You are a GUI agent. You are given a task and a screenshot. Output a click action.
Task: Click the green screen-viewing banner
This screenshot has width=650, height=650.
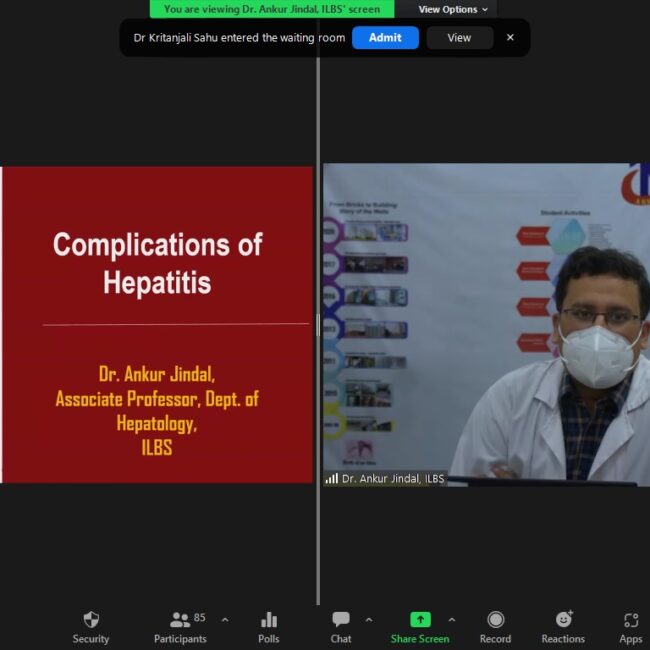272,9
